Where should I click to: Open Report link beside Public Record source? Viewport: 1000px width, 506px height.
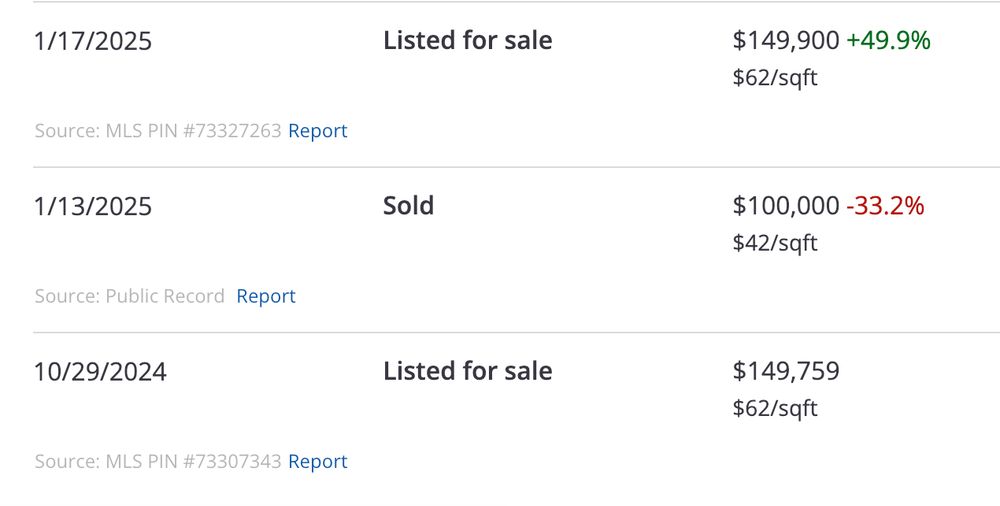266,296
